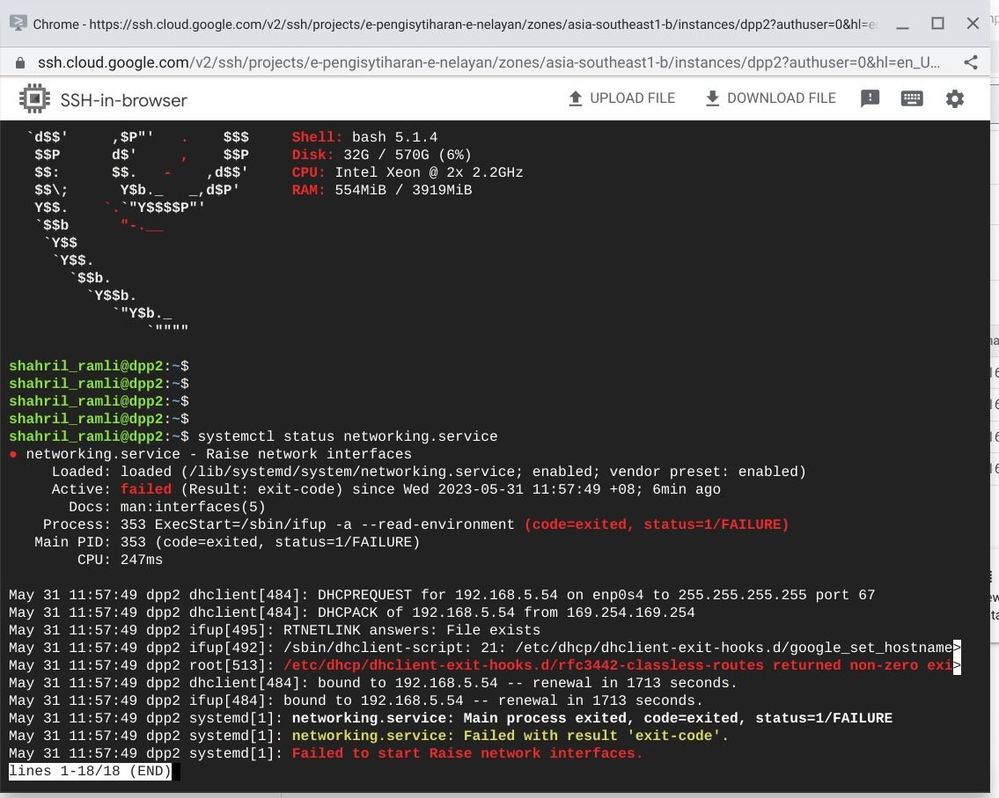Screen dimensions: 999x798
Task: Click the systemctl status networking.service command line
Action: coord(347,437)
